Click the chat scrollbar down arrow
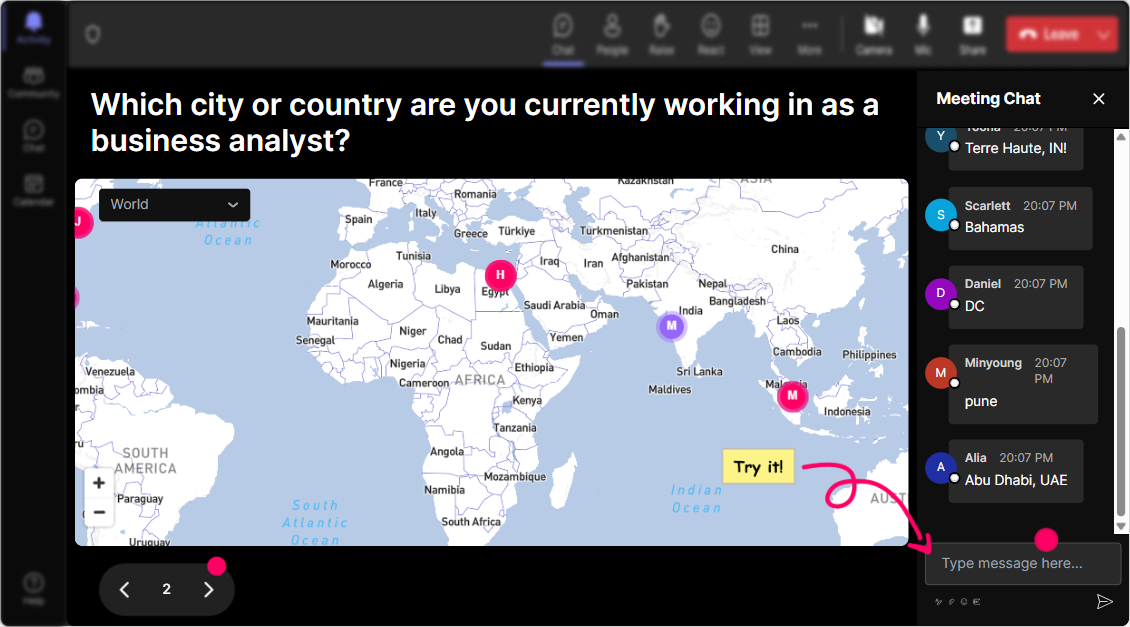1130x627 pixels. tap(1121, 526)
